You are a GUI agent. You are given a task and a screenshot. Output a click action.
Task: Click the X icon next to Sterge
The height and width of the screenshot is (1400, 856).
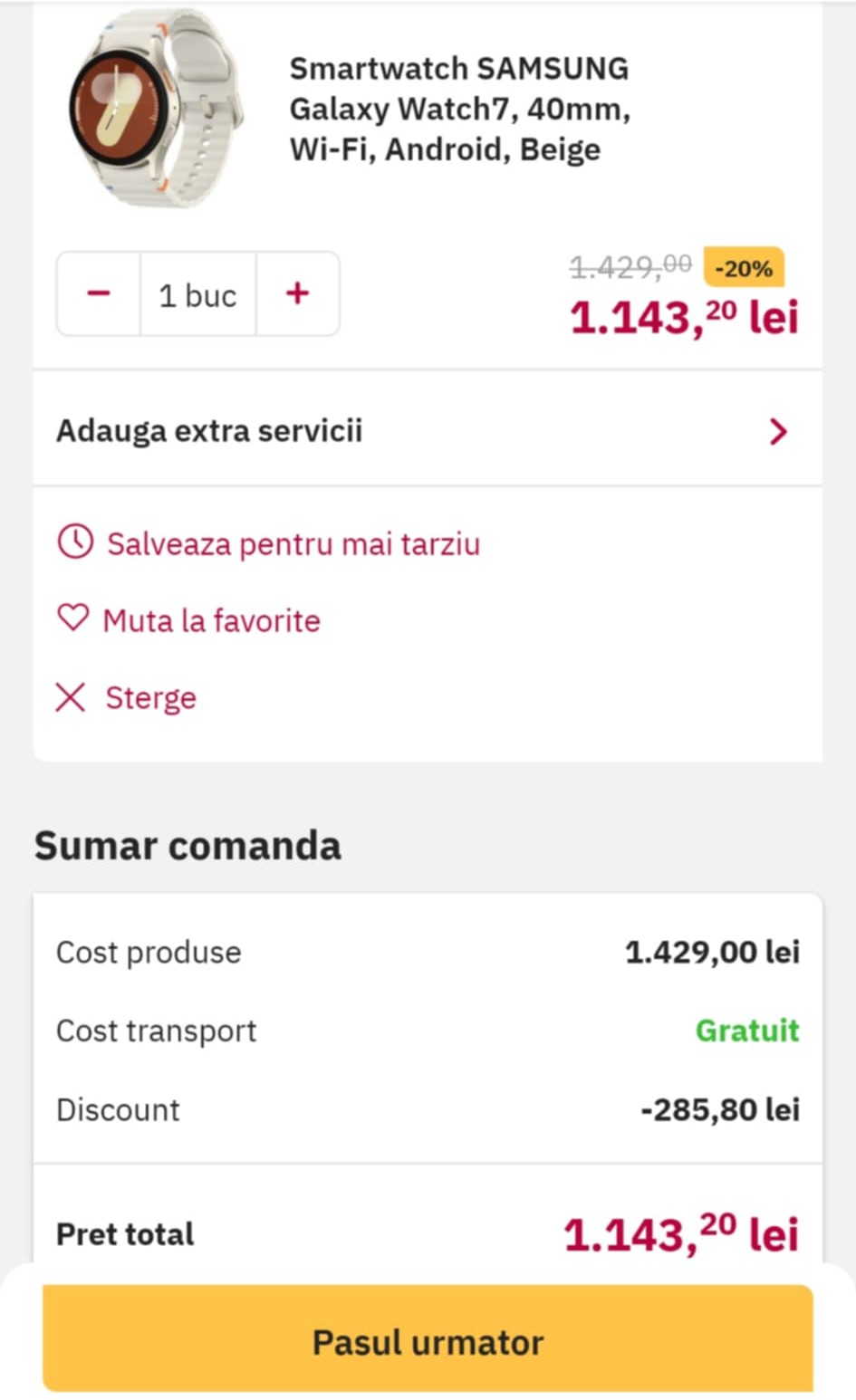71,697
